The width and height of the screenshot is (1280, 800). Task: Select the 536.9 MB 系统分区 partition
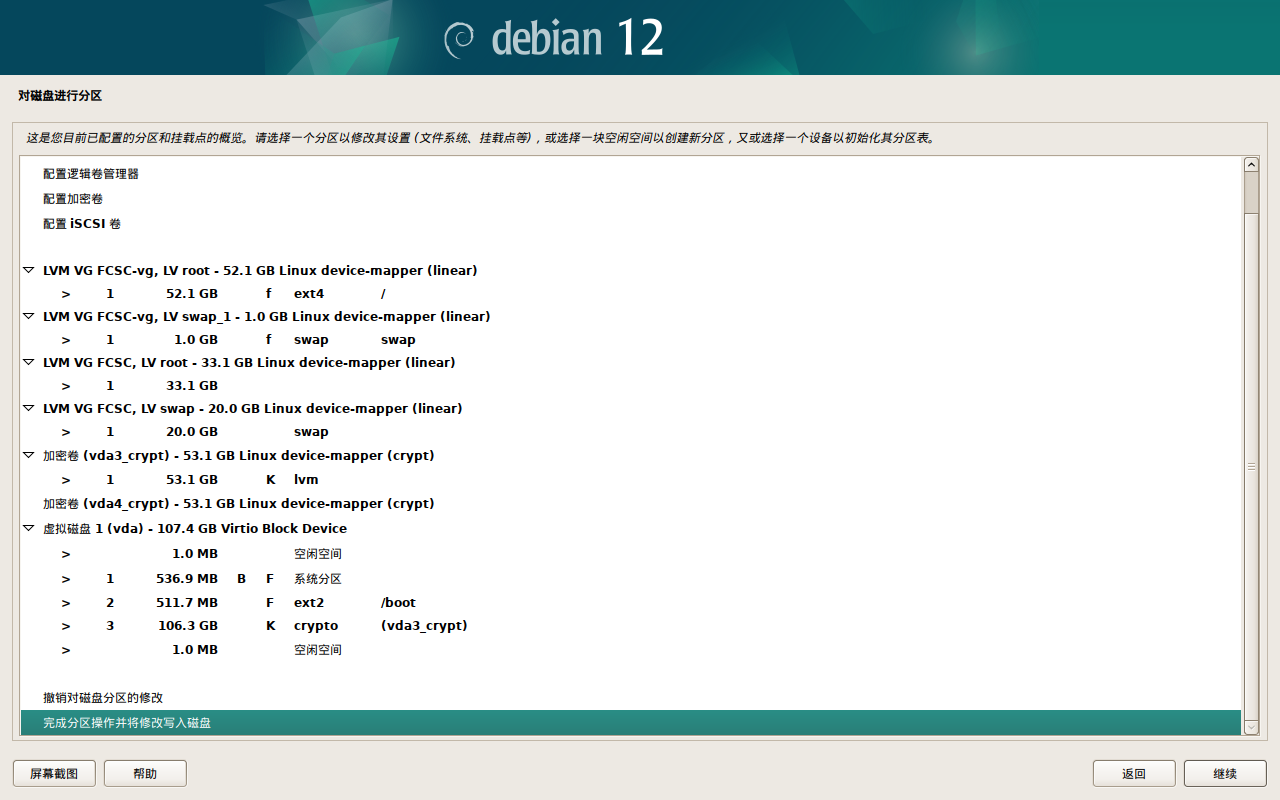[x=631, y=579]
